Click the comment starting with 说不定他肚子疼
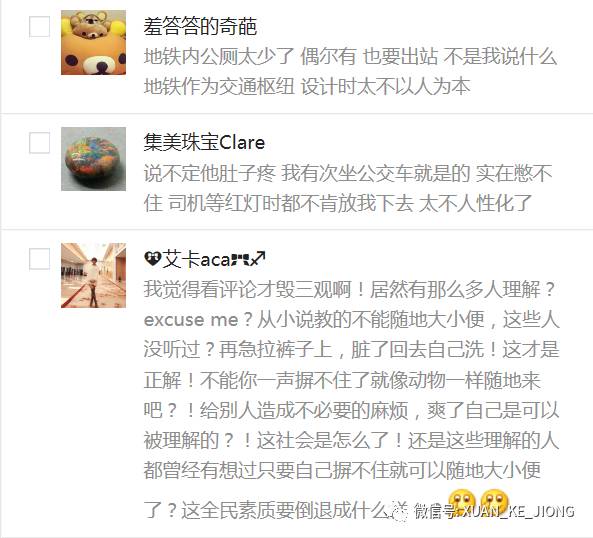Viewport: 593px width, 538px height. pos(348,188)
